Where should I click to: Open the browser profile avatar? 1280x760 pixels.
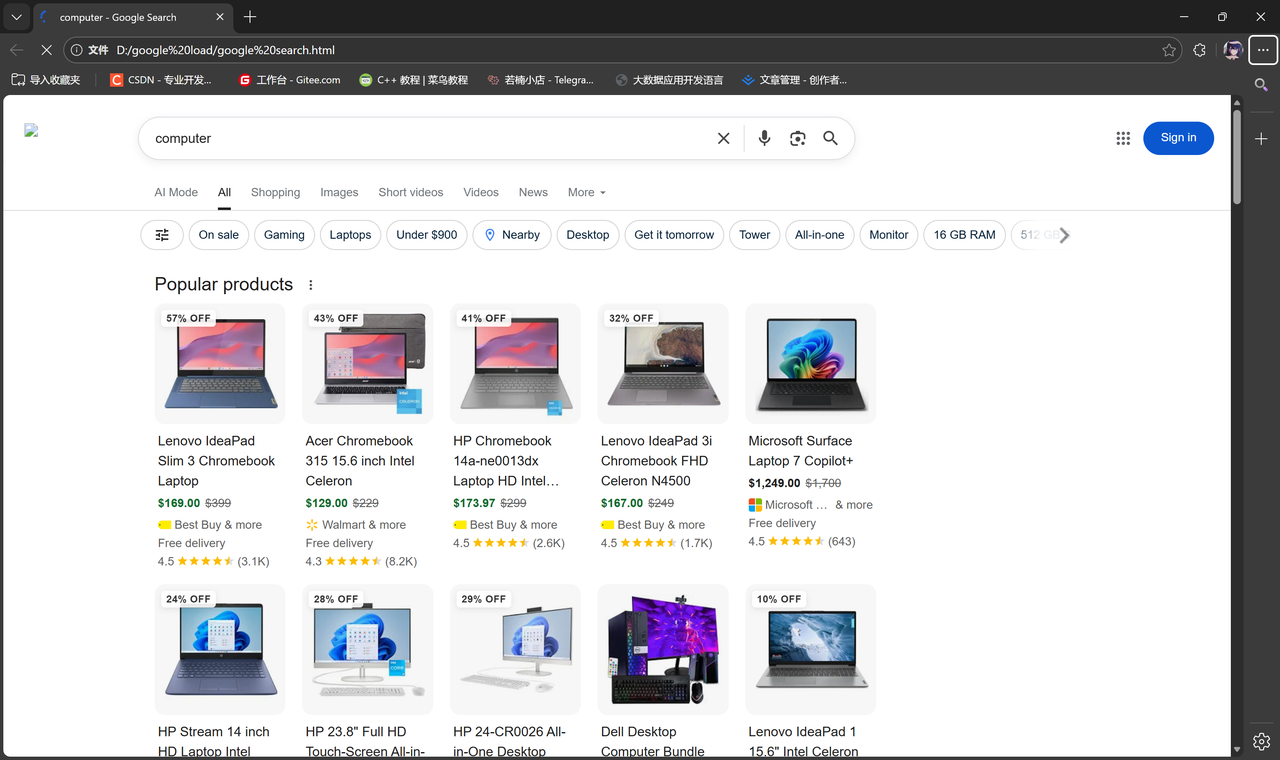click(1233, 50)
